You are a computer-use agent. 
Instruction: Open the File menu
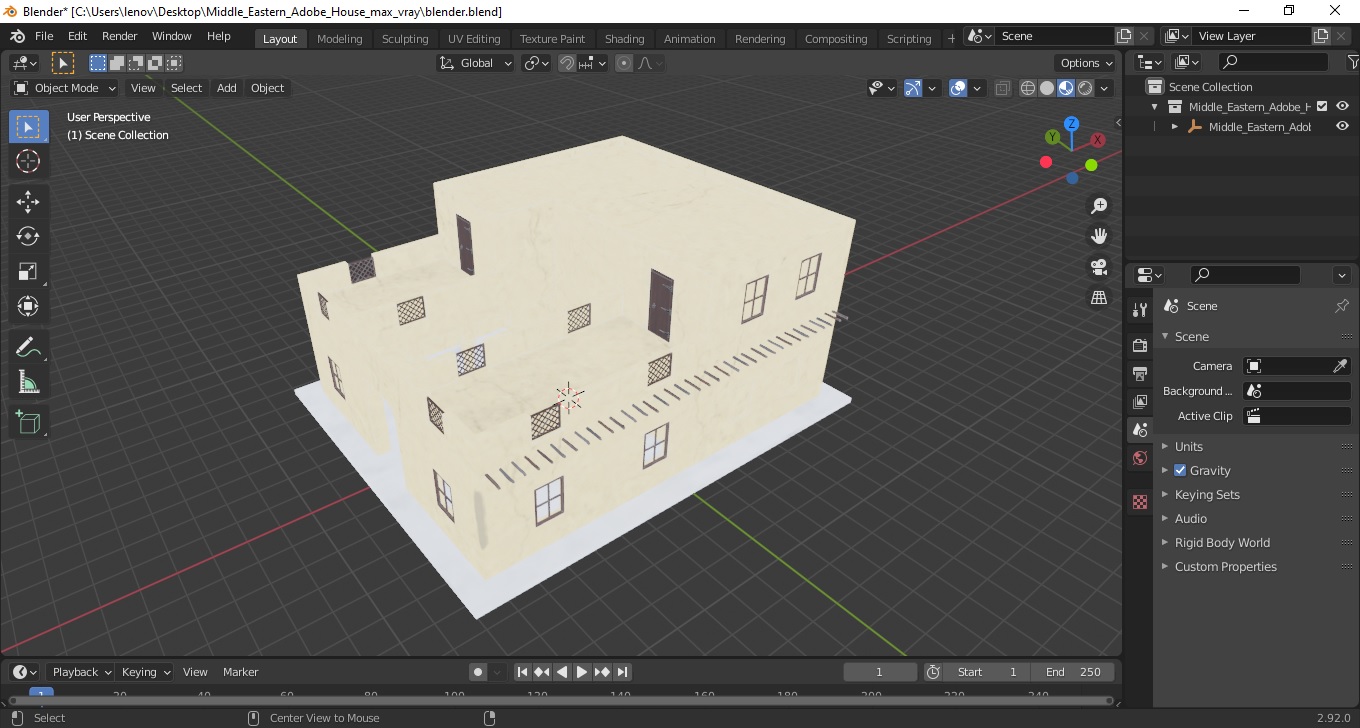click(44, 36)
